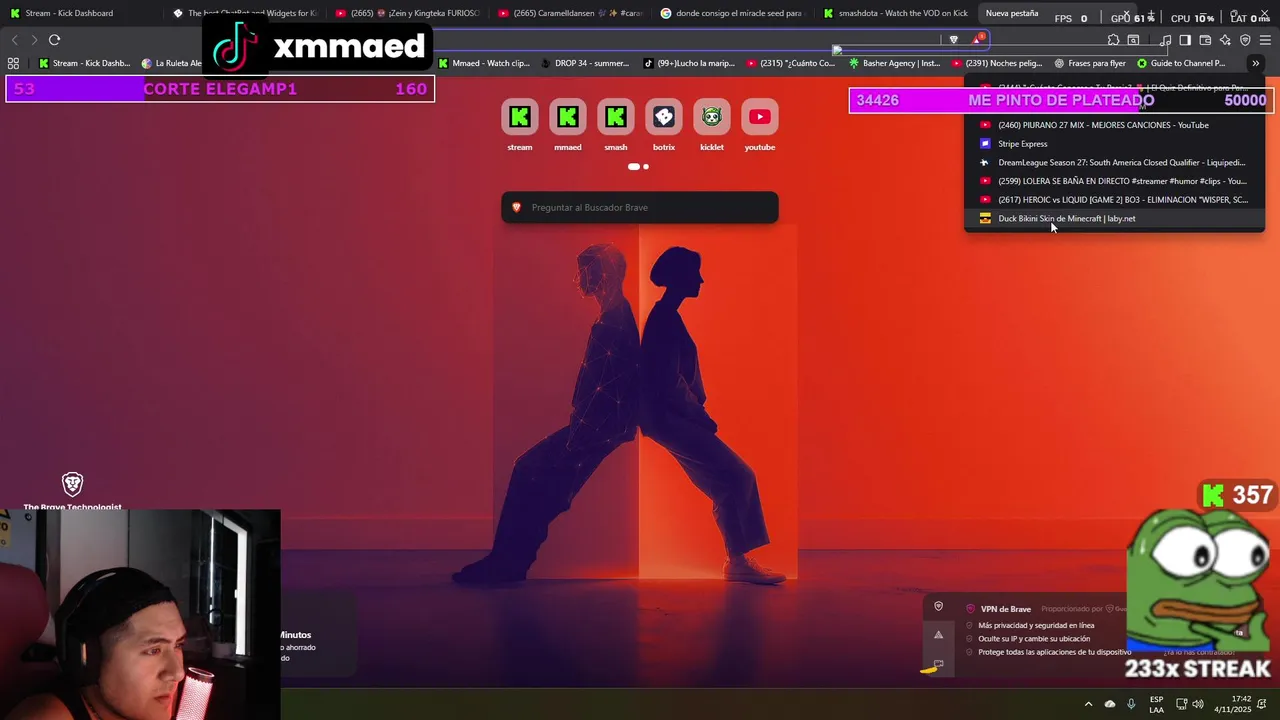The width and height of the screenshot is (1280, 720).
Task: Go back using the back arrow
Action: (14, 40)
